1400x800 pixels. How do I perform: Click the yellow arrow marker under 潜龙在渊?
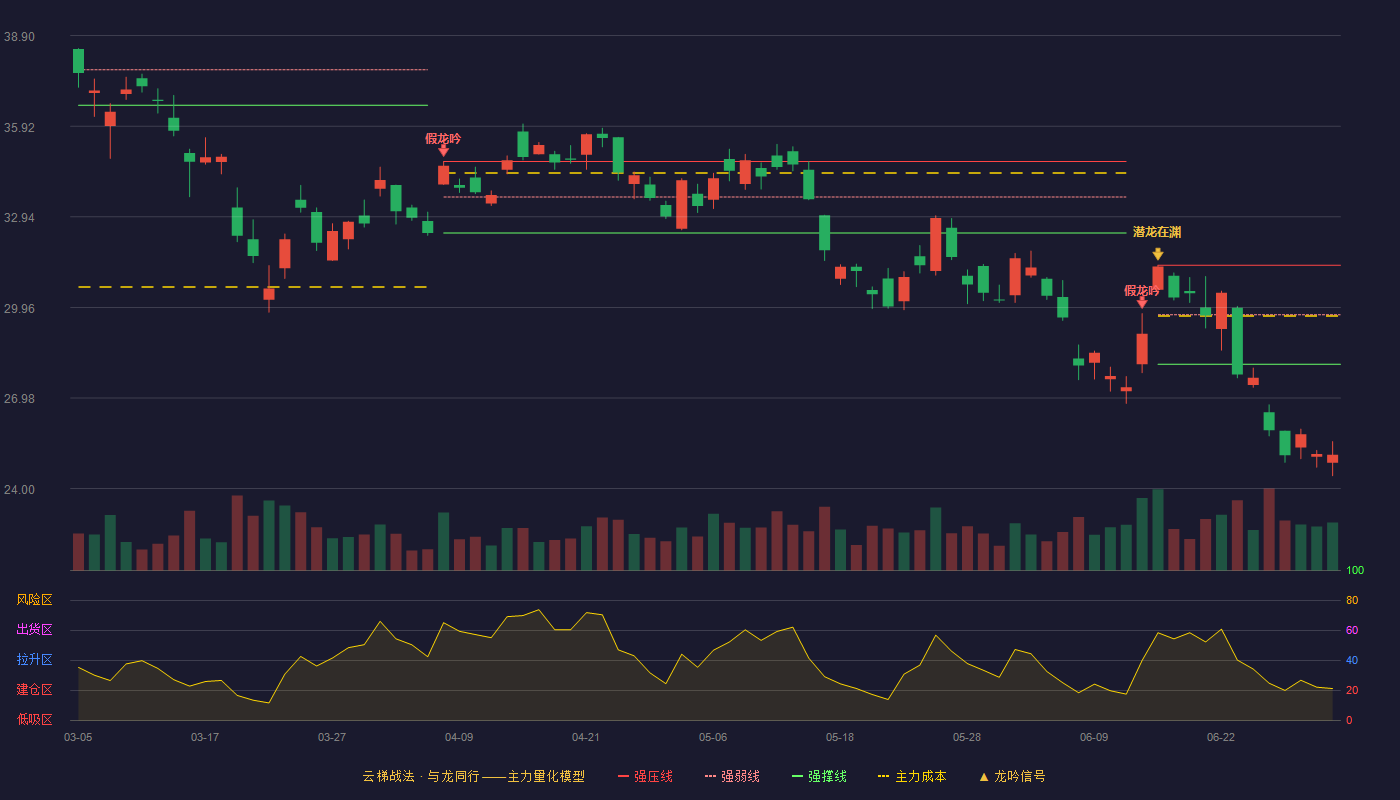click(1158, 254)
